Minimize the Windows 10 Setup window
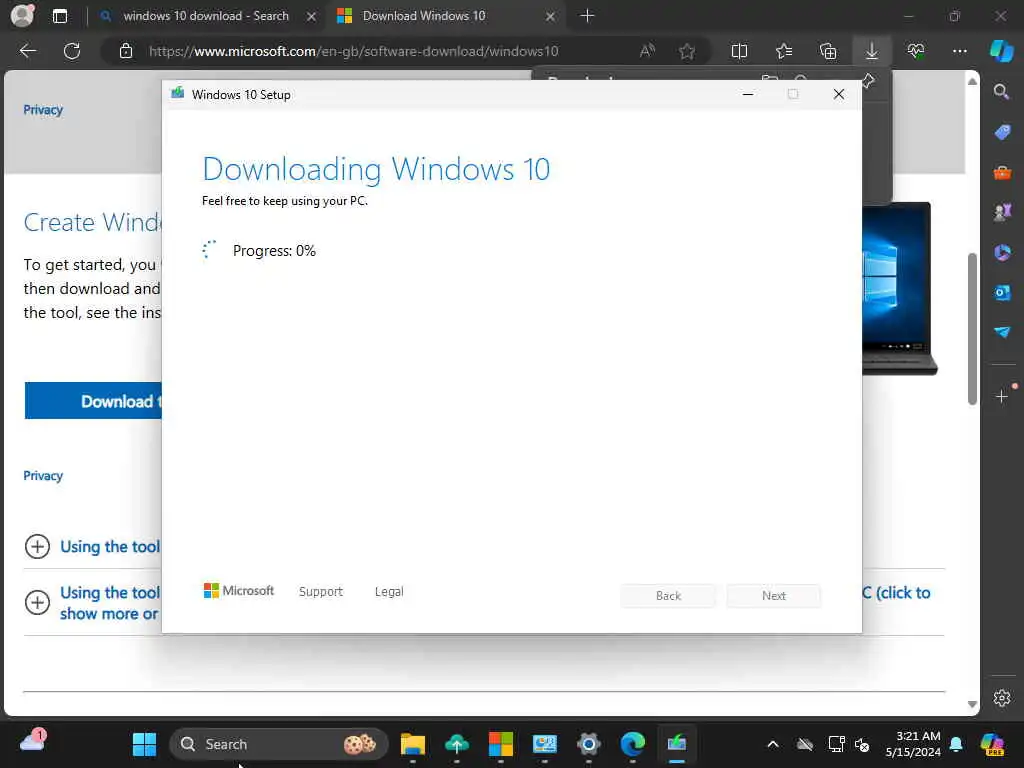This screenshot has width=1024, height=768. 748,95
